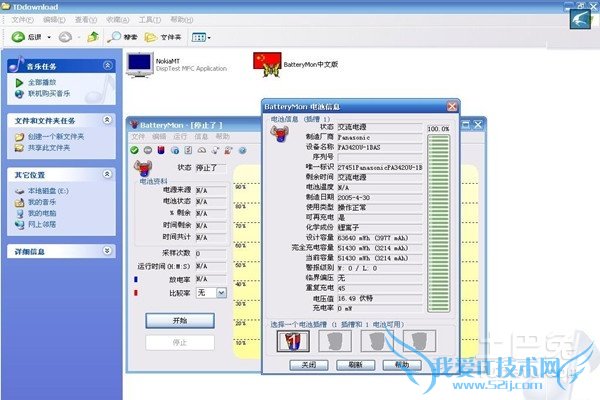Click red-blue battery icon in BatteryMon toolbar
600x400 pixels.
pos(161,150)
